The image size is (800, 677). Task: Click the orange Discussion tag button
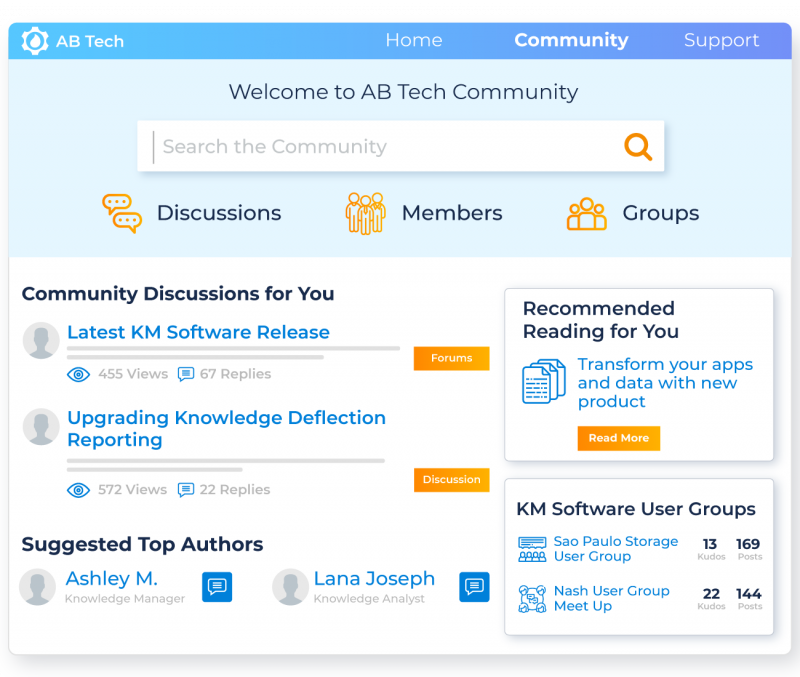click(x=452, y=480)
